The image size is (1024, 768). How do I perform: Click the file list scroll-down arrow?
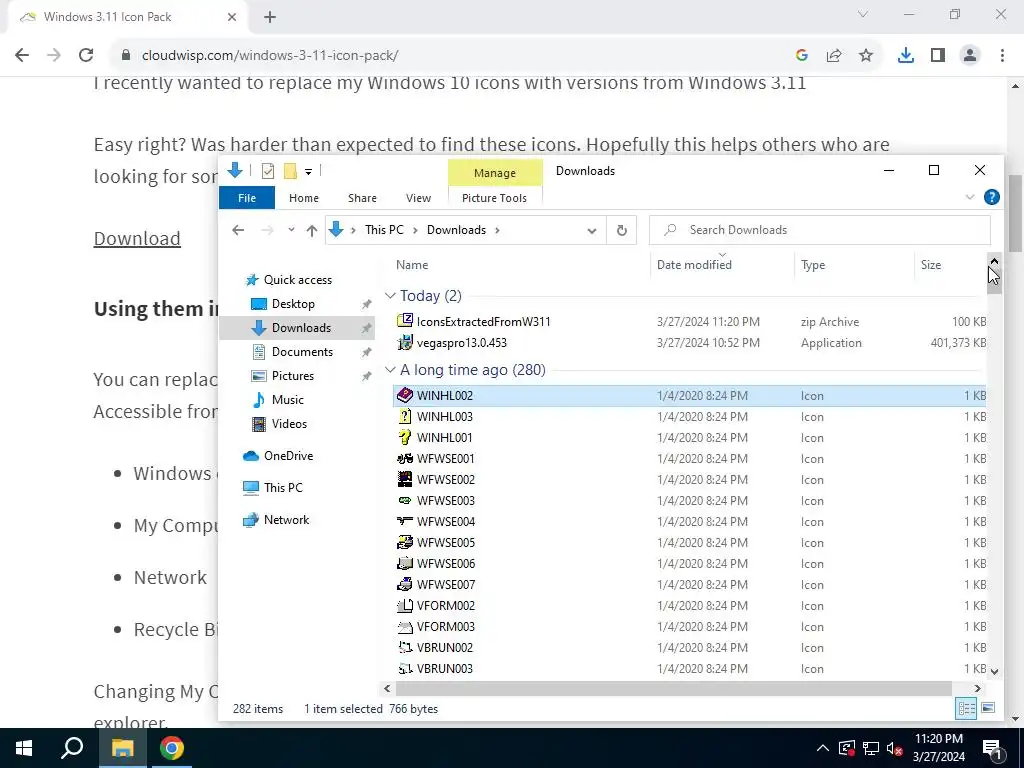994,671
